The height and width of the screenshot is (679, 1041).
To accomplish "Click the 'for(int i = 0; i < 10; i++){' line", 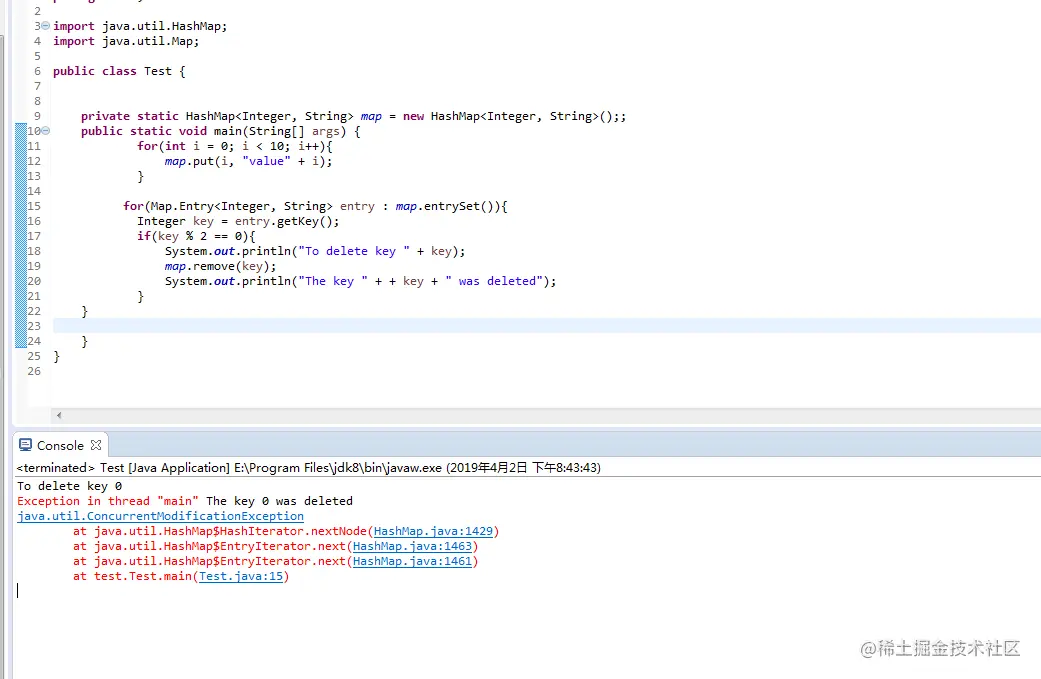I will coord(235,146).
